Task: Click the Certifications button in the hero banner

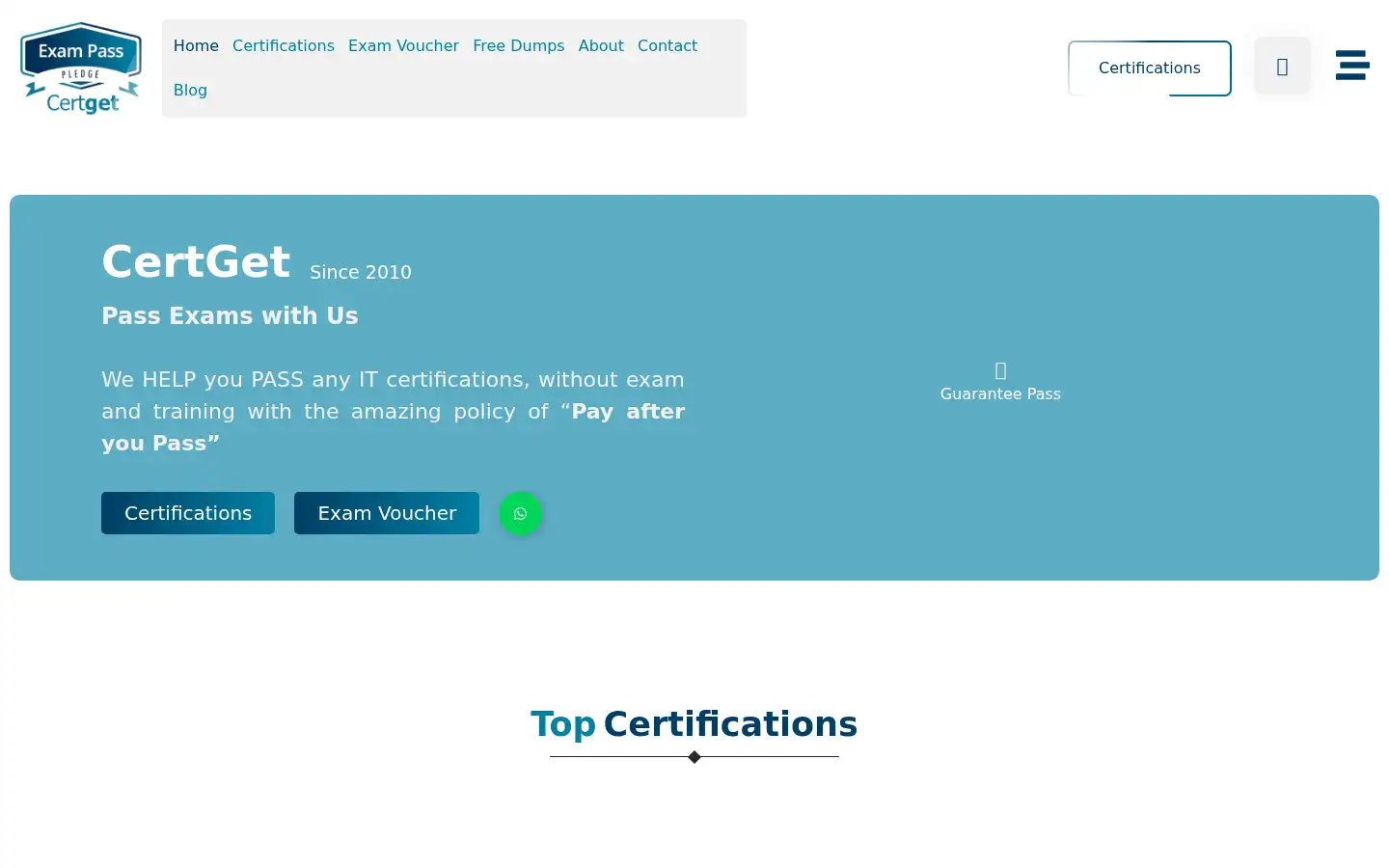Action: click(188, 513)
